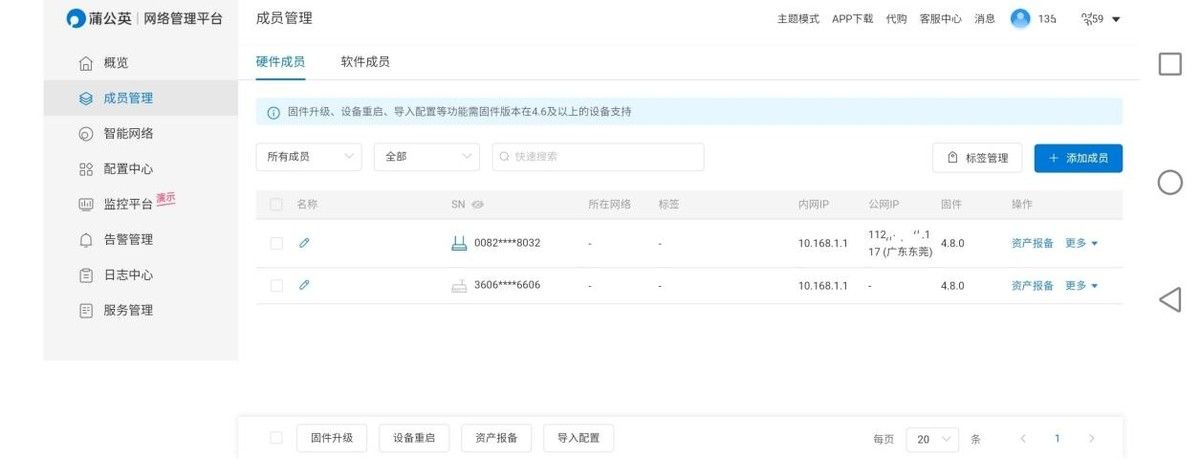Open 告警管理 with the bell icon
The width and height of the screenshot is (1200, 459).
click(128, 240)
